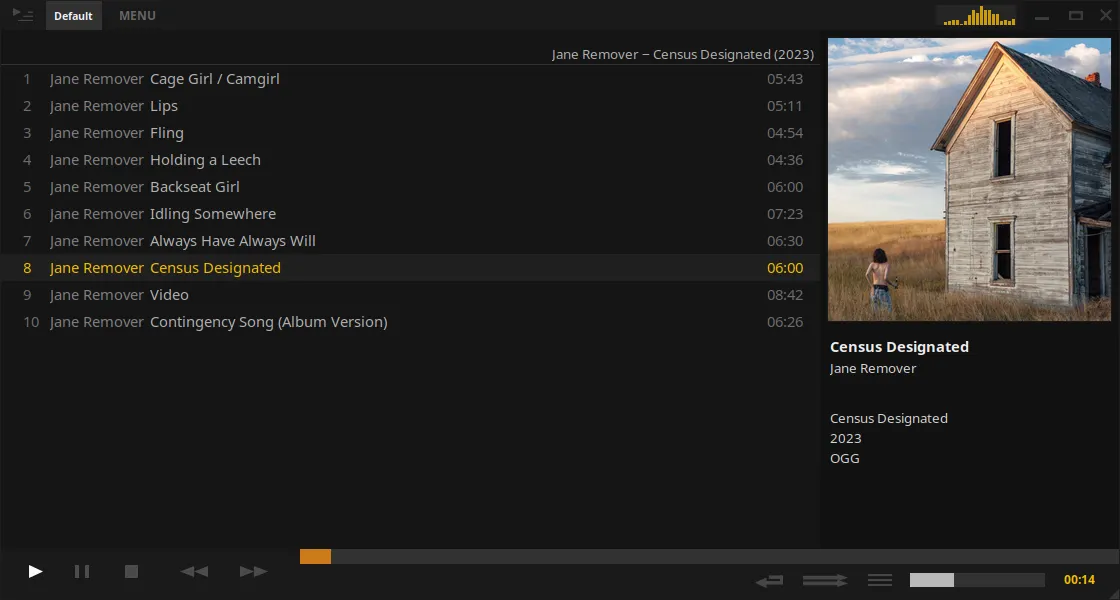The width and height of the screenshot is (1120, 600).
Task: Open the three-line playlist options icon
Action: coord(880,580)
